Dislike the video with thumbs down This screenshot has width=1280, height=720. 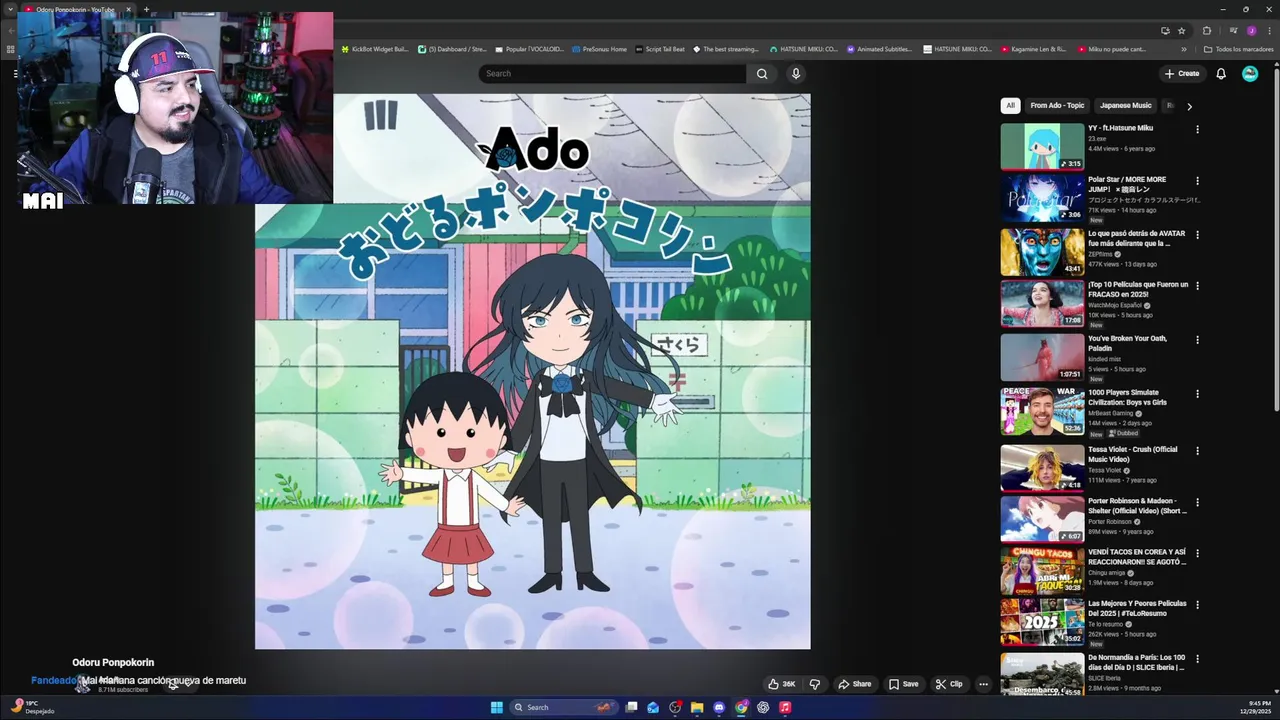pyautogui.click(x=814, y=684)
